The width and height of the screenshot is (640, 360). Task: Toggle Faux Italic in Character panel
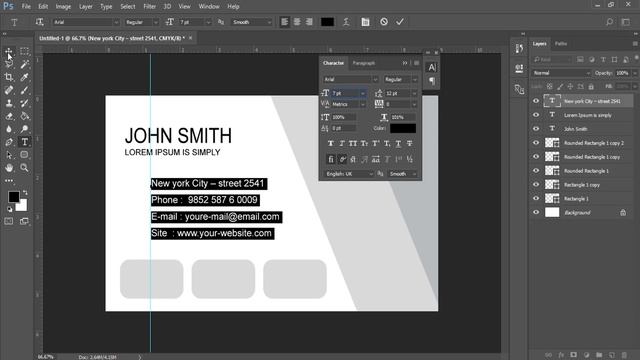[x=342, y=143]
